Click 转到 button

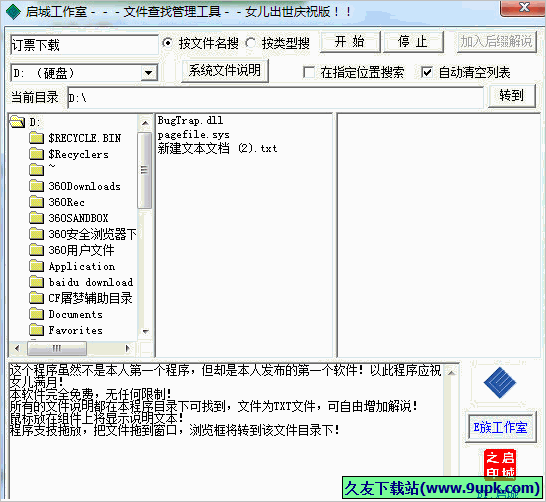pos(512,95)
